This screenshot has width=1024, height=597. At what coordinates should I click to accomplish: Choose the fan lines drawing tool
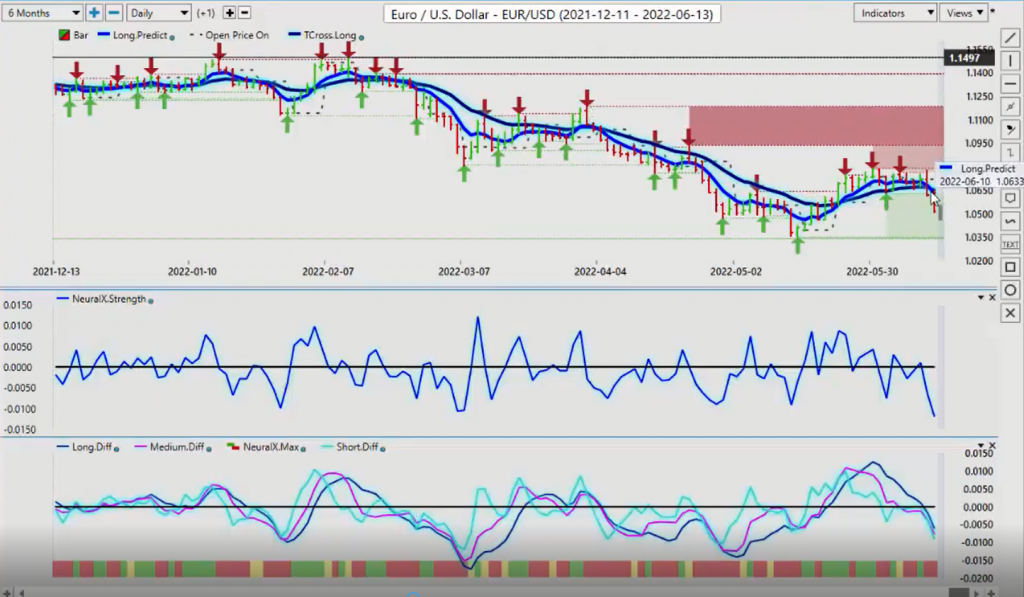pyautogui.click(x=1010, y=129)
